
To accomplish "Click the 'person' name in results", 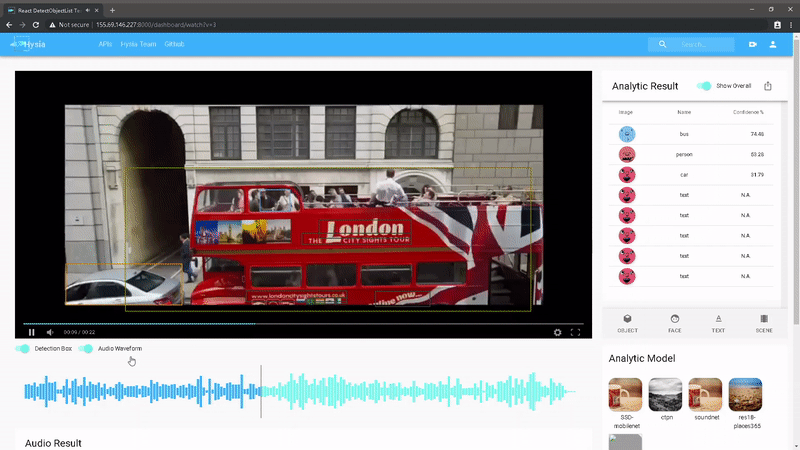I will [x=684, y=155].
